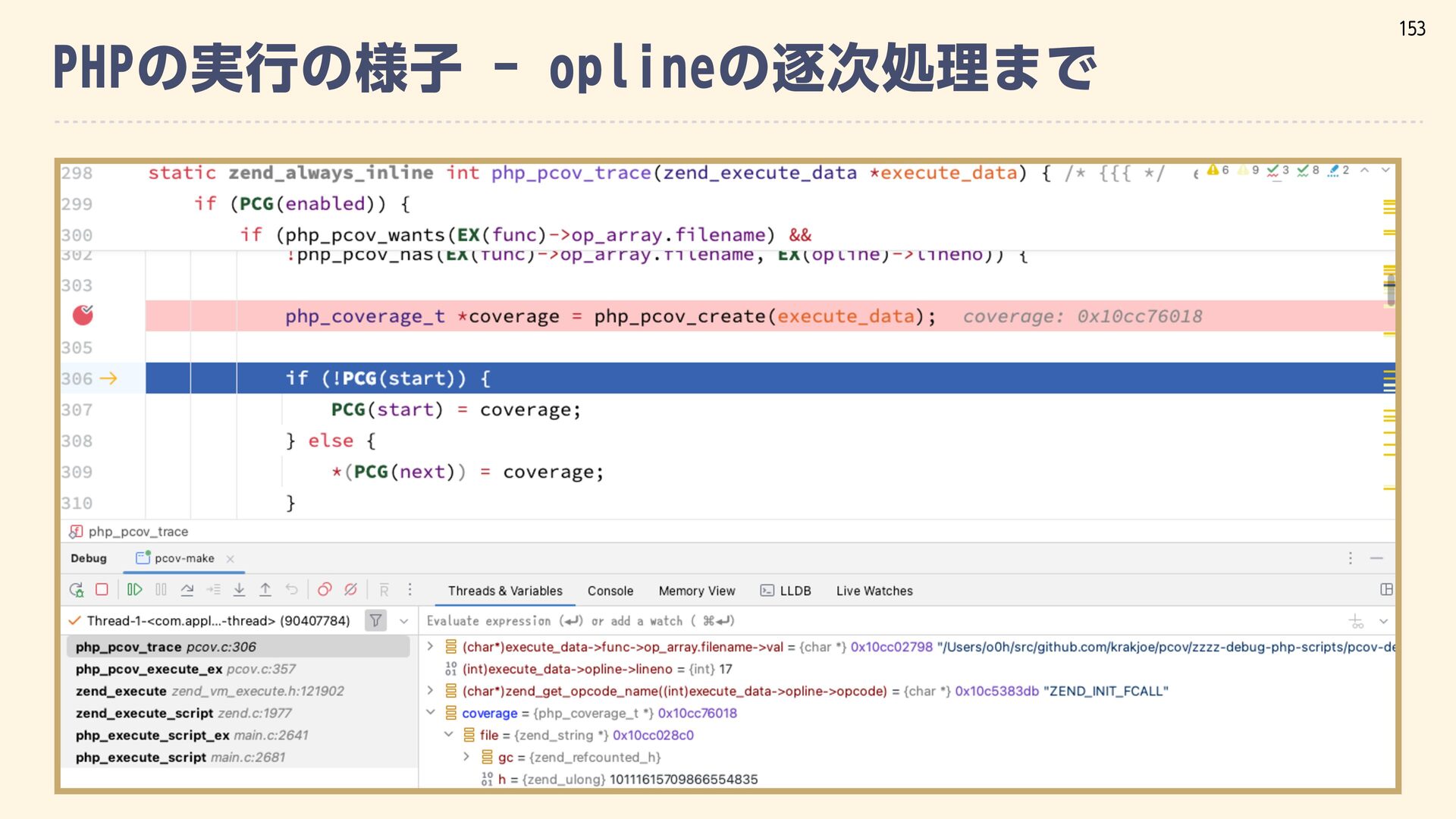
Task: Click the Step Into download-arrow icon
Action: coord(239,590)
